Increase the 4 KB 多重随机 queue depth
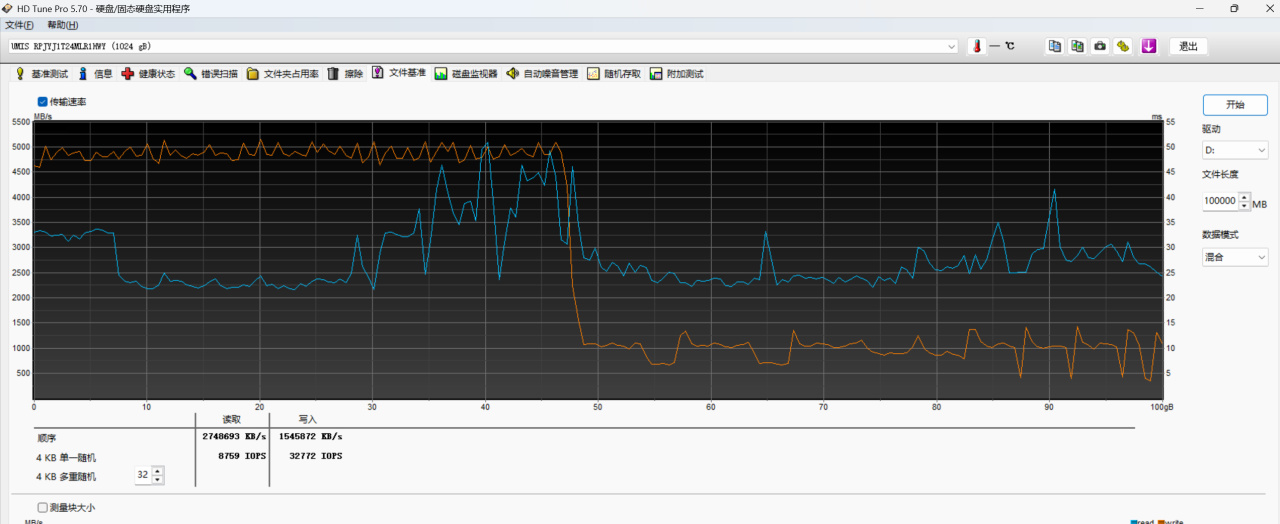The width and height of the screenshot is (1280, 524). tap(157, 471)
